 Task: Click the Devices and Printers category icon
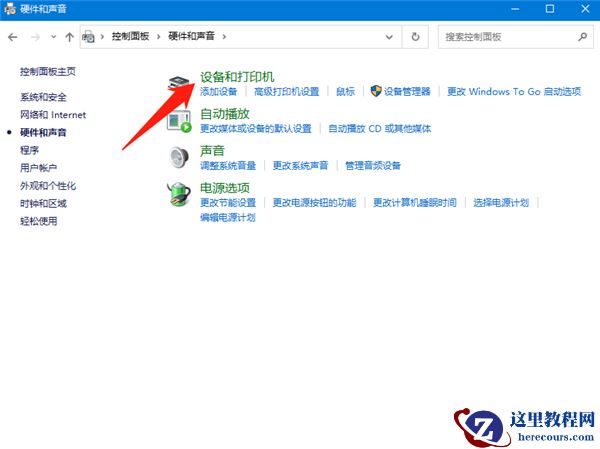(179, 83)
